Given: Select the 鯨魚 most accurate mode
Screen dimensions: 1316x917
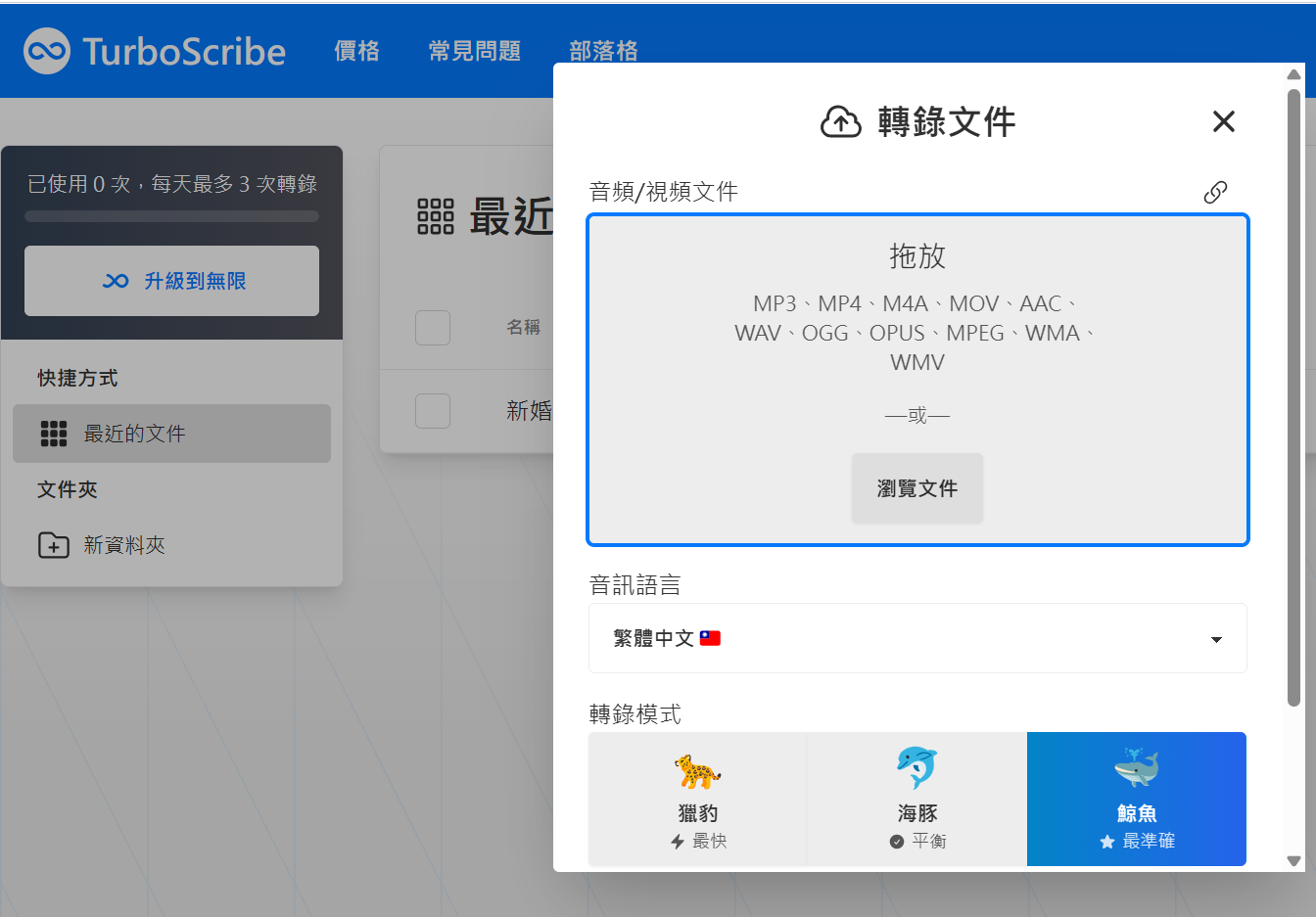Looking at the screenshot, I should point(1136,799).
